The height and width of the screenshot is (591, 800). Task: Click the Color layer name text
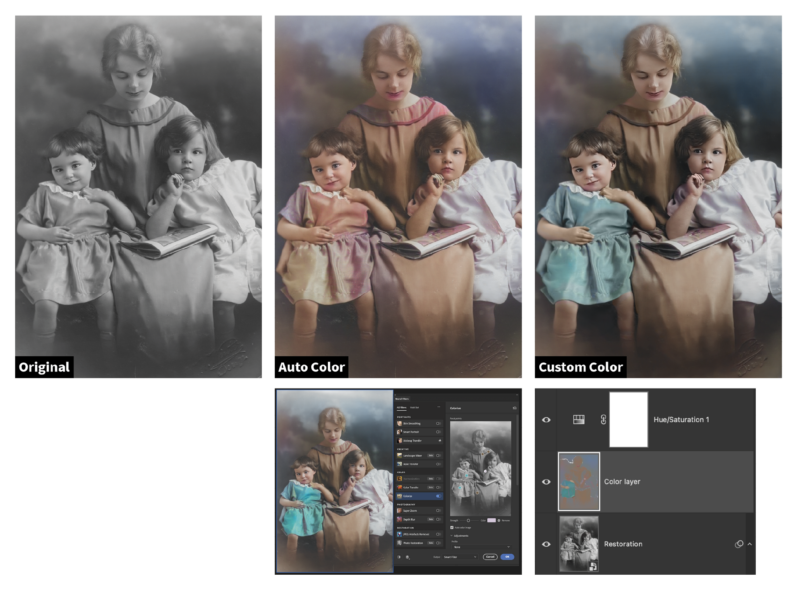pos(622,481)
